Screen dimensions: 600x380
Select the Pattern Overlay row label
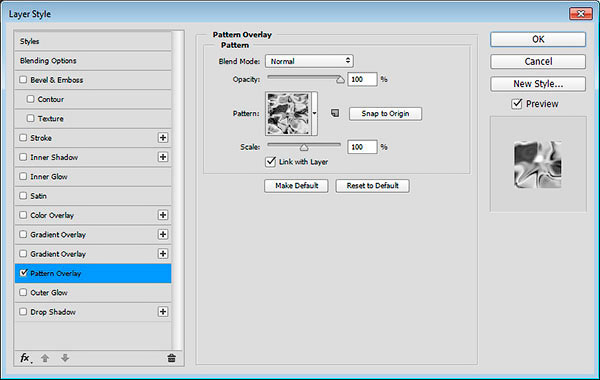[x=55, y=273]
